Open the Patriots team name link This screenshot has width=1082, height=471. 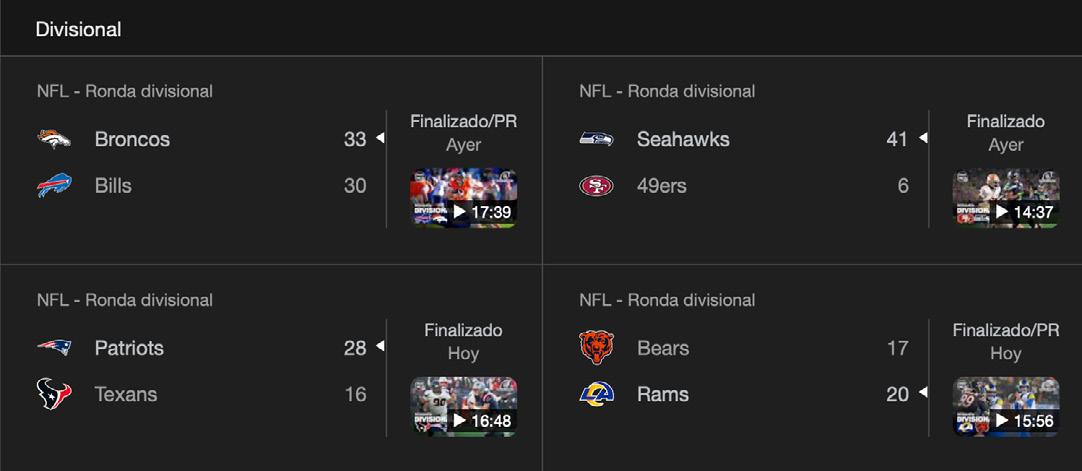pos(129,348)
